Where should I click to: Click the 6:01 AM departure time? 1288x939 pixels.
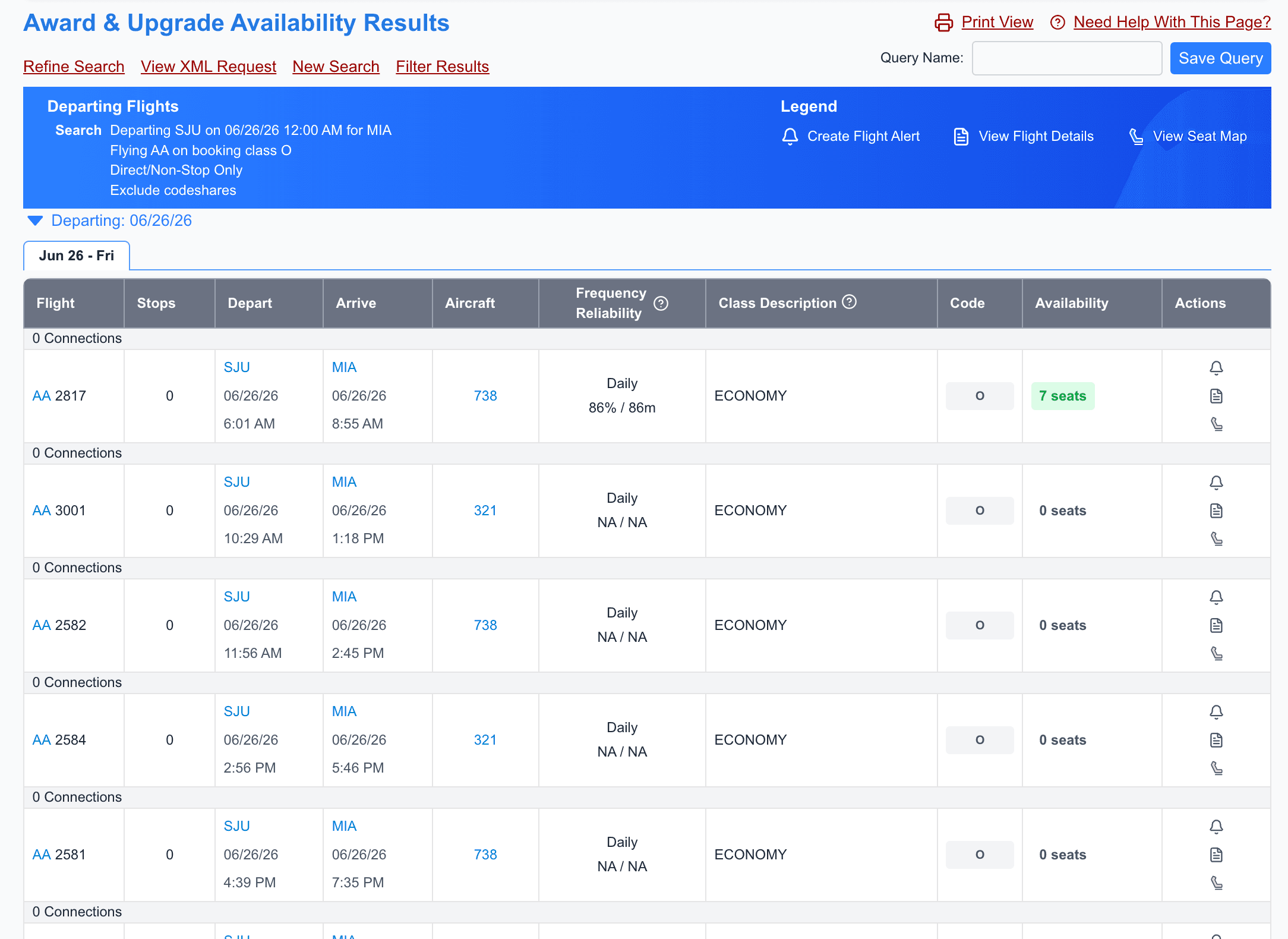(x=249, y=424)
